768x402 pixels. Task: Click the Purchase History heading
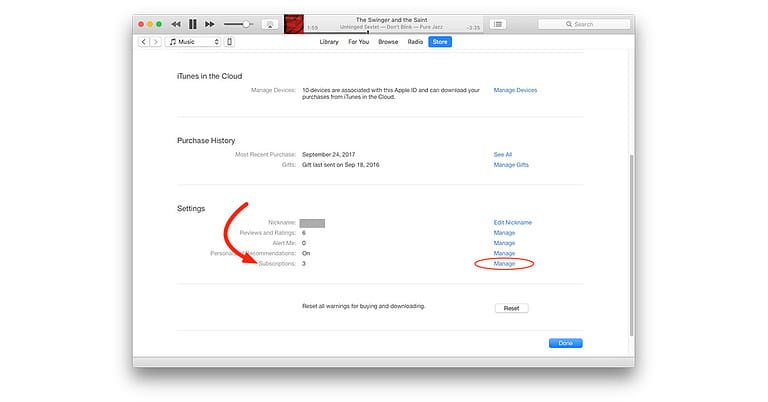206,141
